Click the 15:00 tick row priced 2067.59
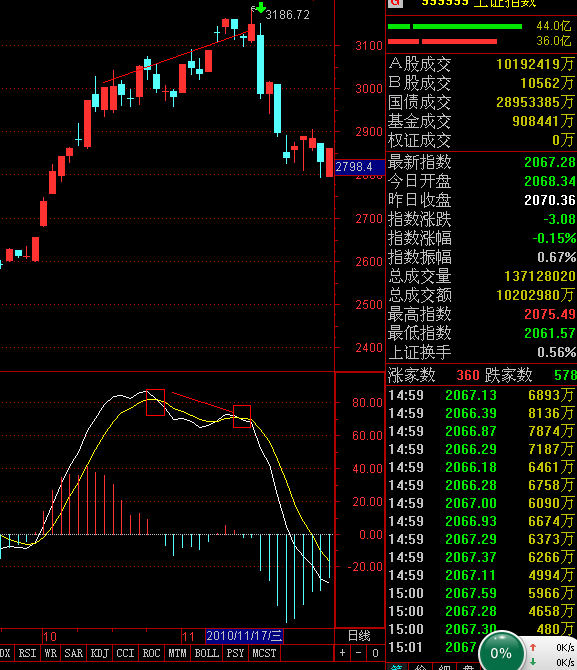 481,593
